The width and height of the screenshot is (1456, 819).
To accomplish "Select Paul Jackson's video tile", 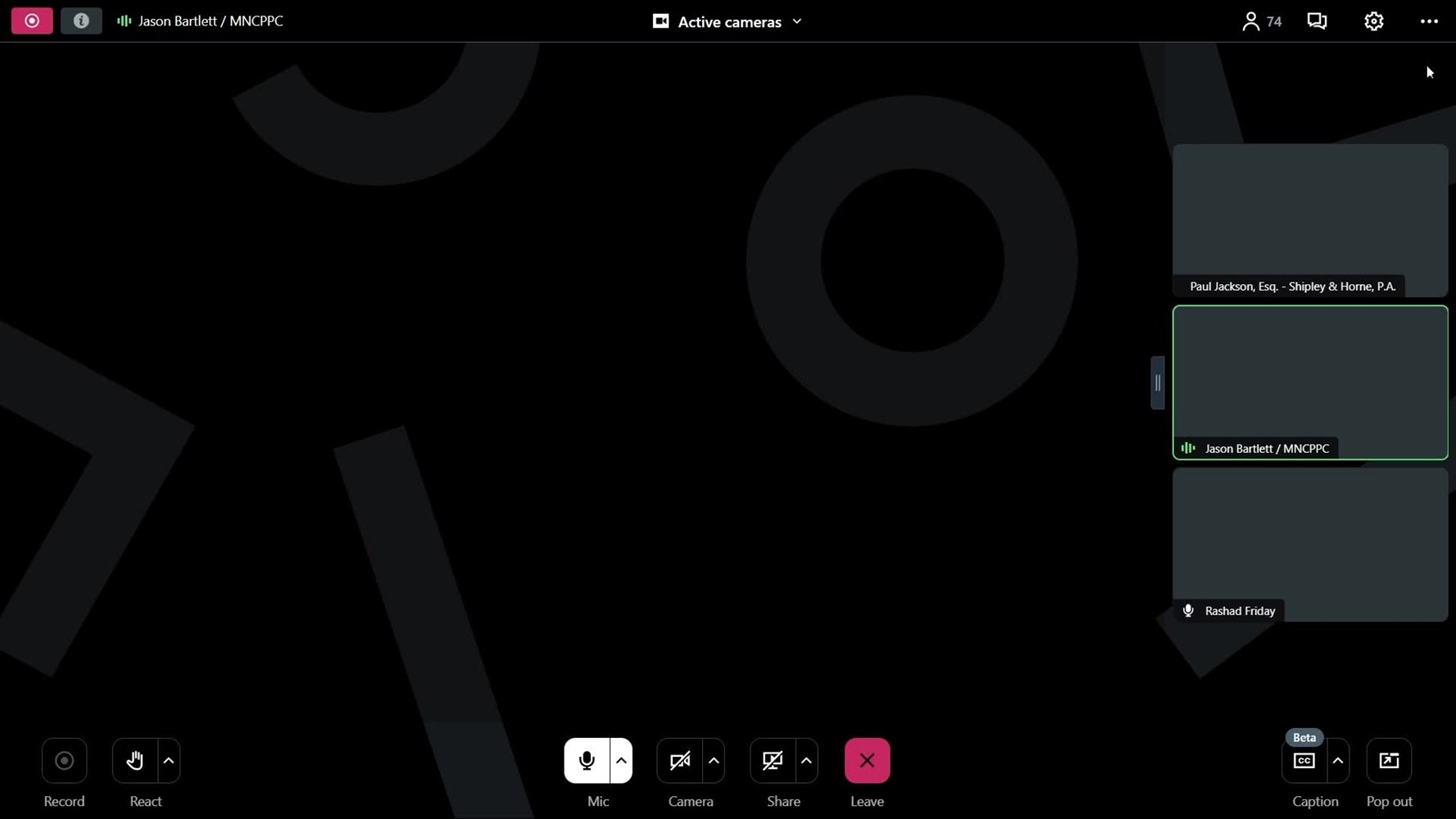I will (1309, 219).
